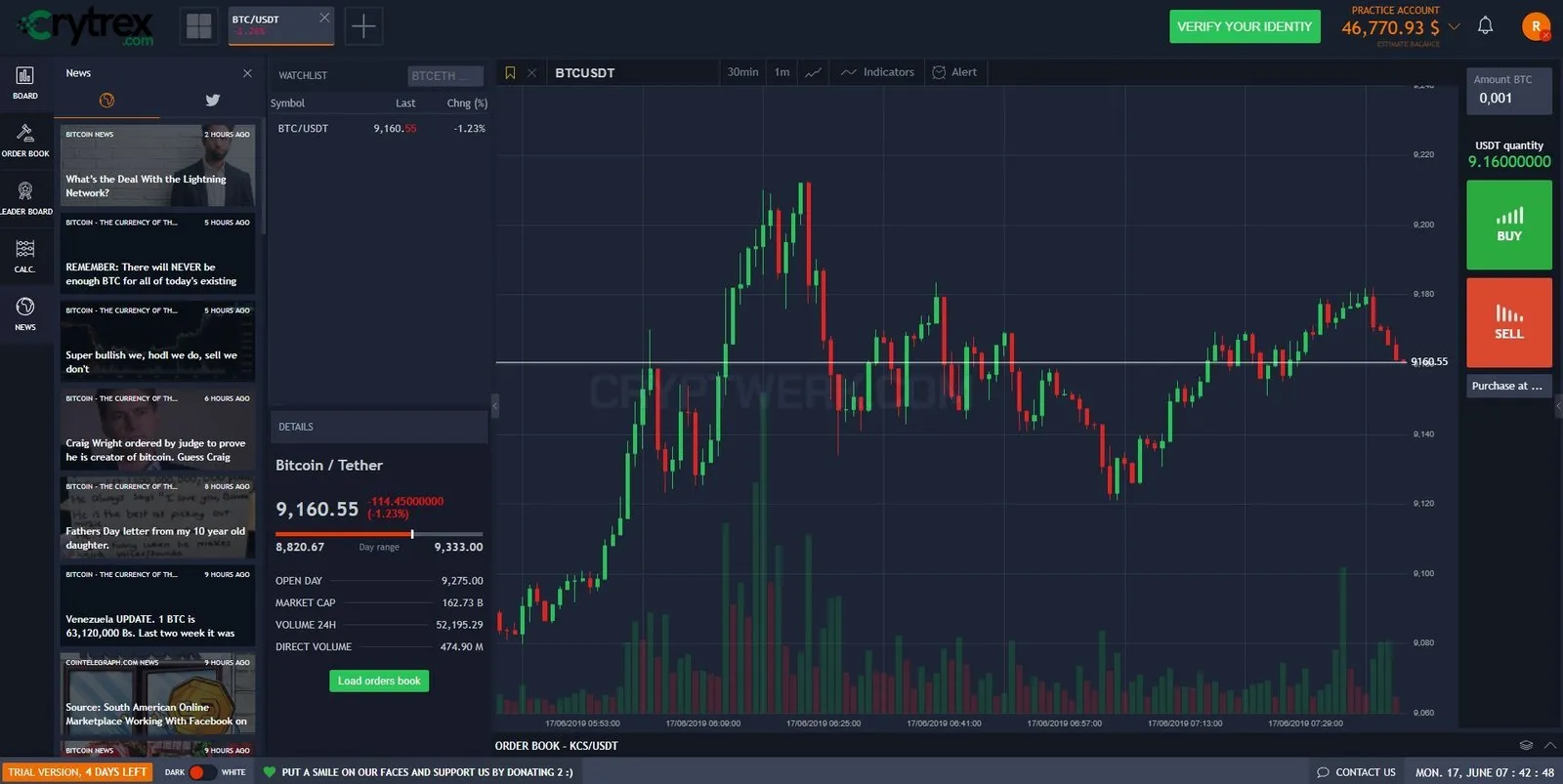Select BTC/USDT row in watchlist
1563x784 pixels.
click(x=379, y=128)
